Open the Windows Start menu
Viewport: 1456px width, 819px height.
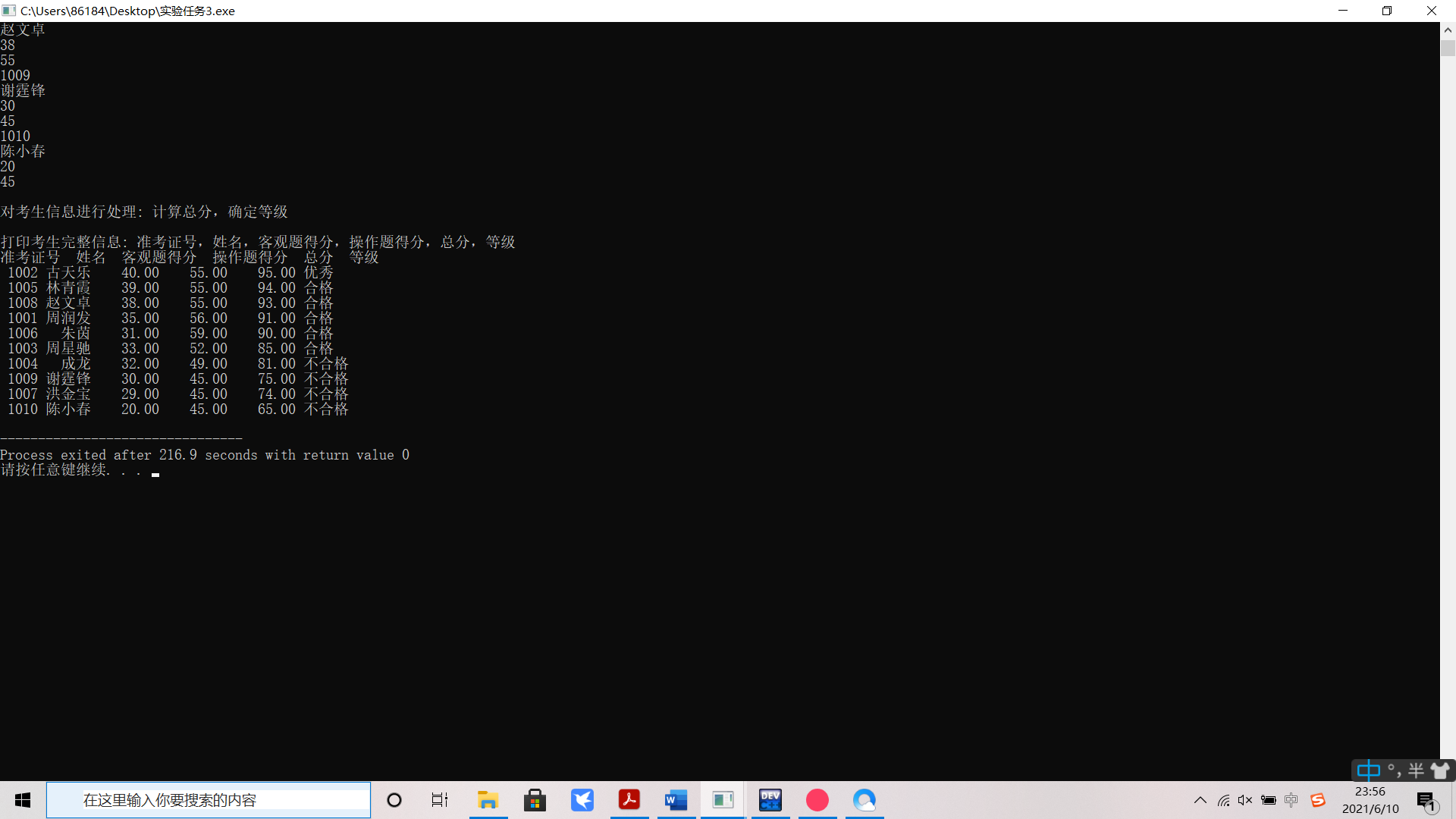pyautogui.click(x=23, y=800)
